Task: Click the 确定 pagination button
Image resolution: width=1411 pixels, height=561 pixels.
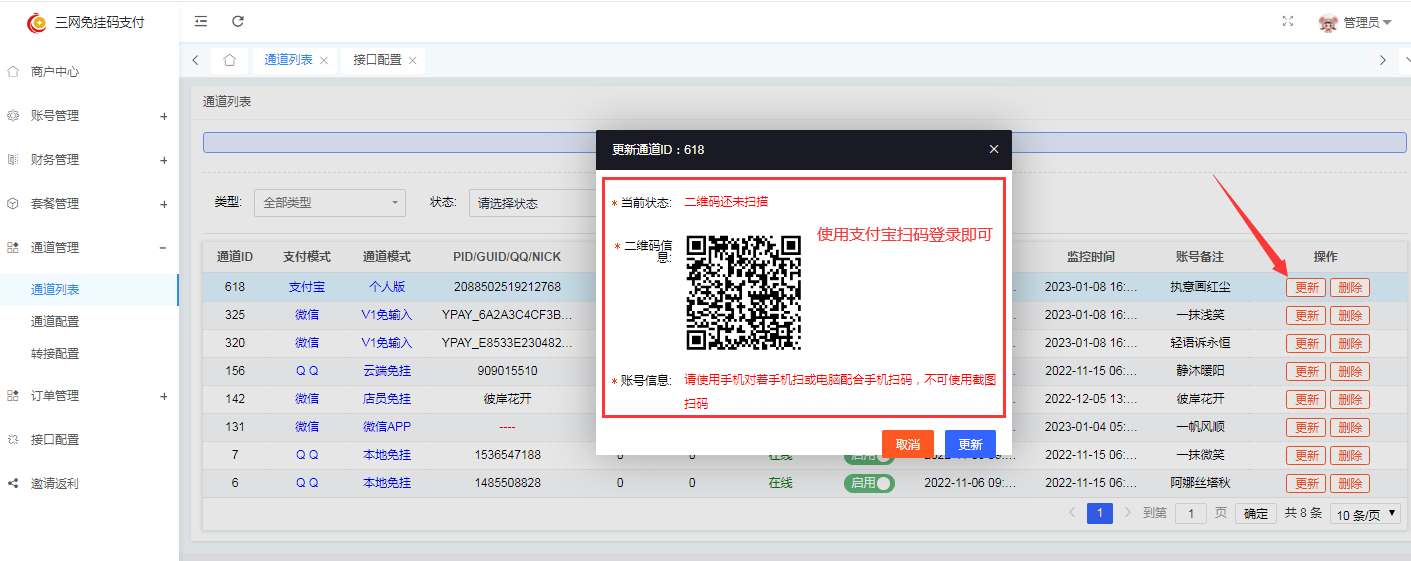Action: 1256,514
